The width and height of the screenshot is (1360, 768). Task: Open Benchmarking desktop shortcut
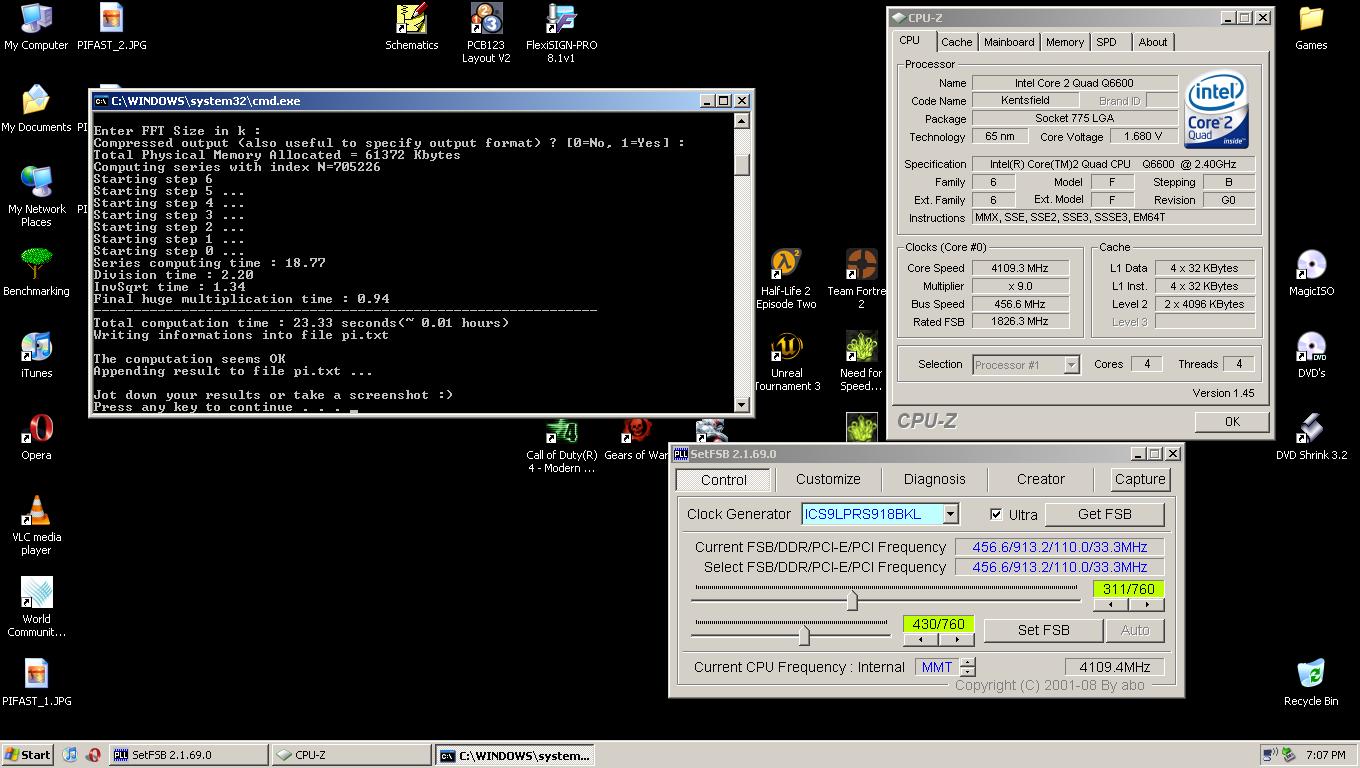click(36, 273)
